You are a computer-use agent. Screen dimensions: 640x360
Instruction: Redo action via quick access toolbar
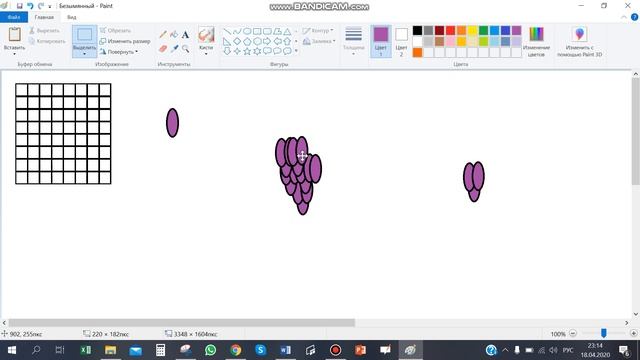[x=40, y=6]
